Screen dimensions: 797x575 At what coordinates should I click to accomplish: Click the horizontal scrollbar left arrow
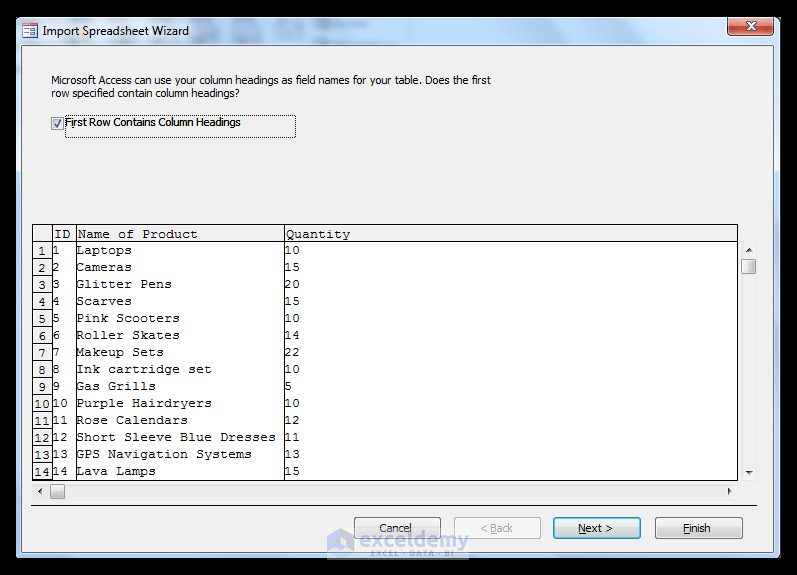pos(40,491)
